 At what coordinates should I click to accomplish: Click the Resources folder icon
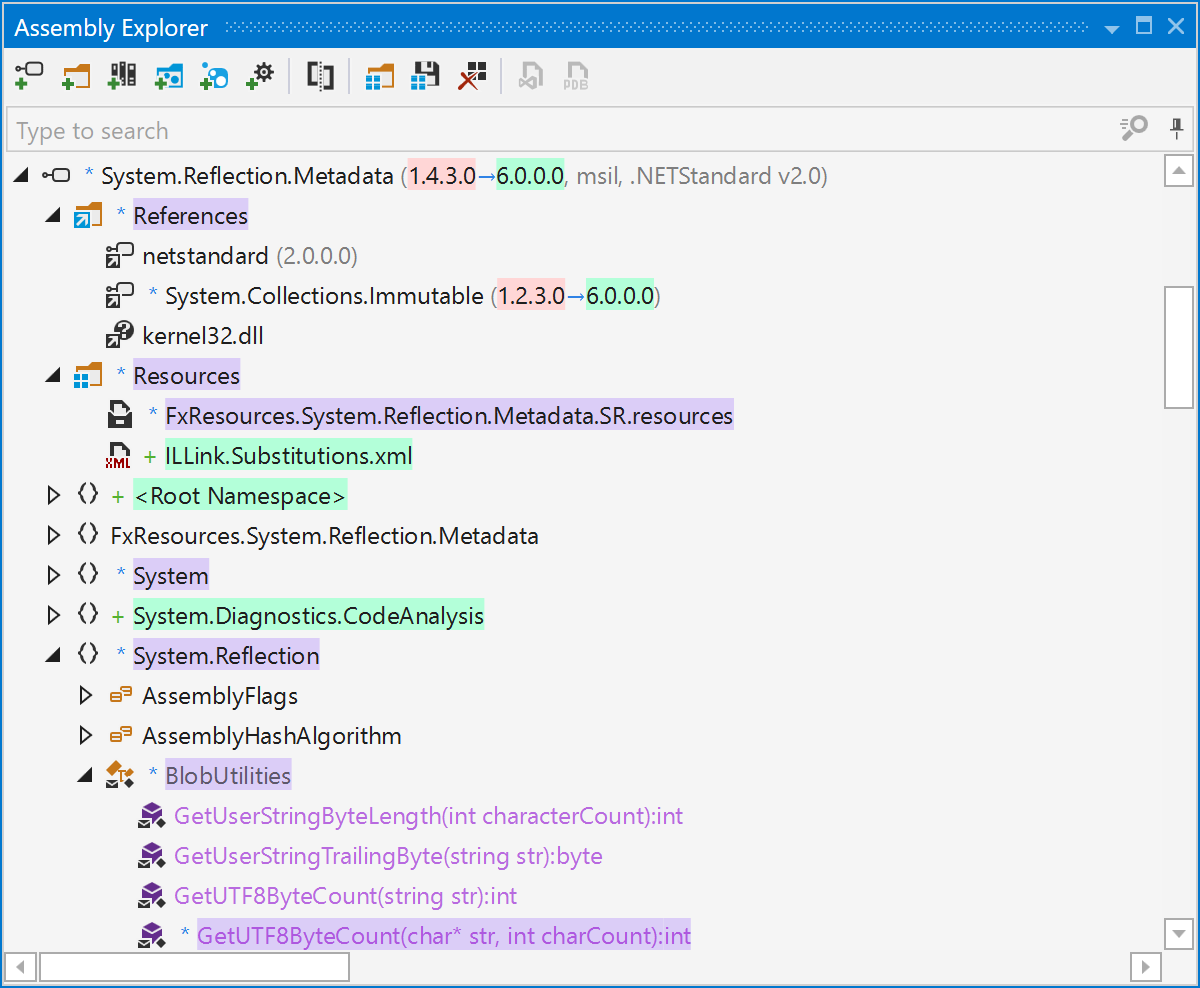pos(88,376)
